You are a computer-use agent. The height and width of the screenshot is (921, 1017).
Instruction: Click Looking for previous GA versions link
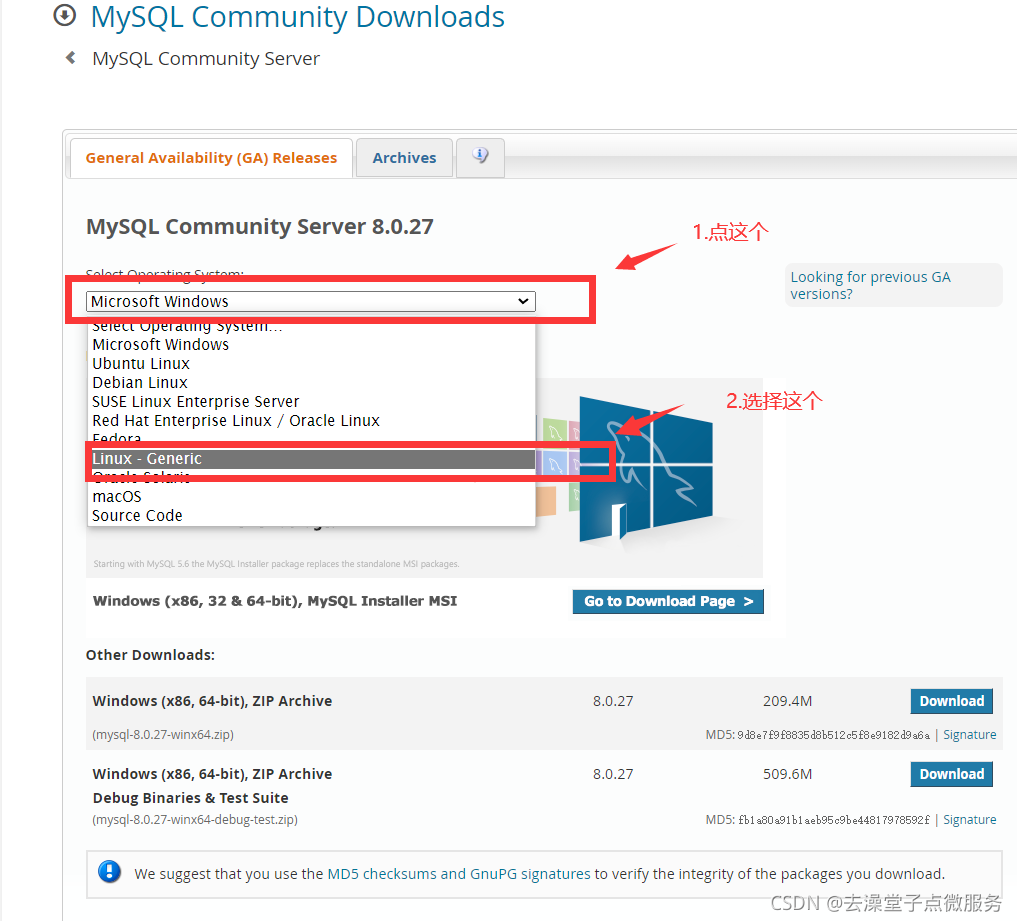(870, 285)
